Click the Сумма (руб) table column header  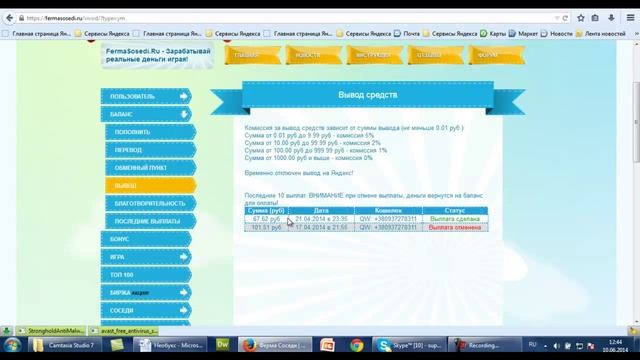[266, 211]
